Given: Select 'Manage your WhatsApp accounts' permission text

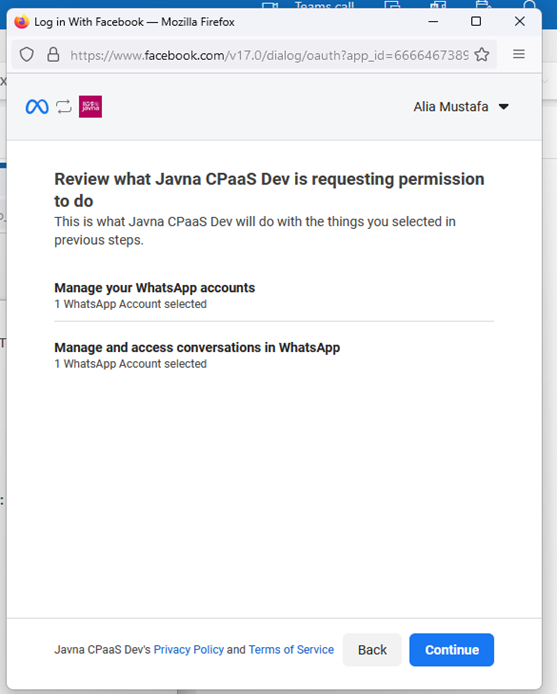Looking at the screenshot, I should point(155,288).
